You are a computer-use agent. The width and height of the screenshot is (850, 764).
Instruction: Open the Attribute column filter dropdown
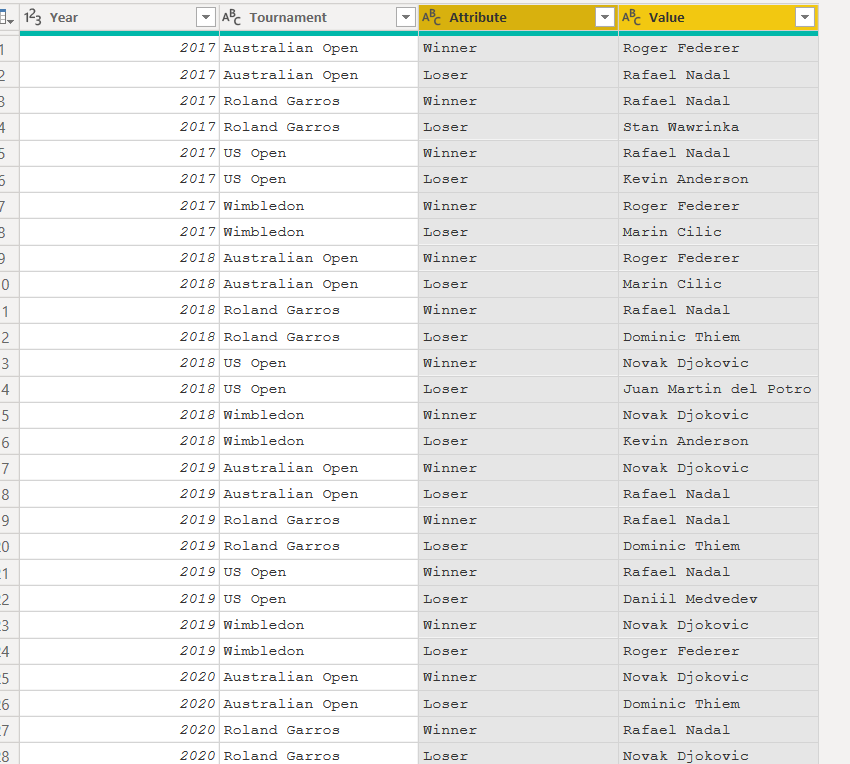[x=604, y=17]
